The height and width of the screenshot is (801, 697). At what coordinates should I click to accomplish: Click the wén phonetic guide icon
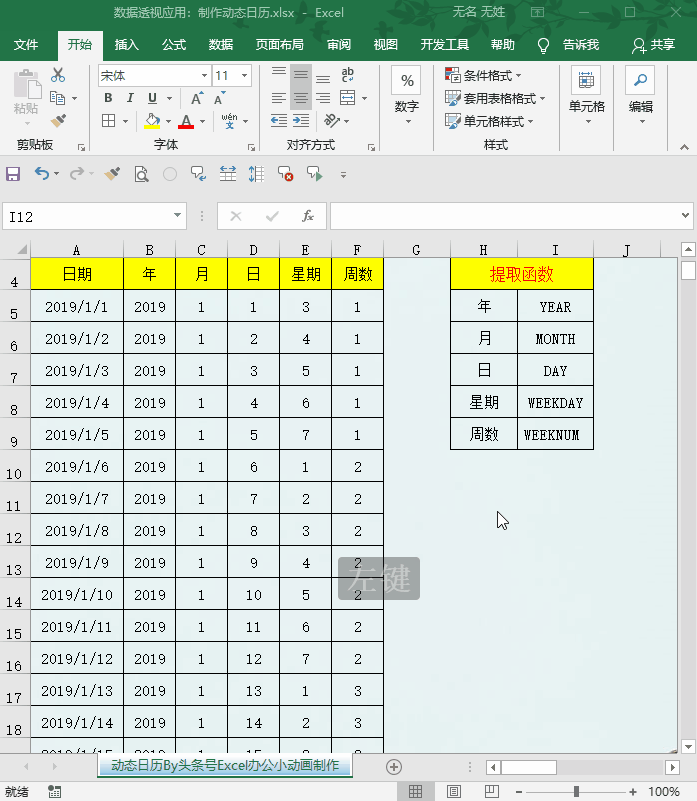(229, 121)
